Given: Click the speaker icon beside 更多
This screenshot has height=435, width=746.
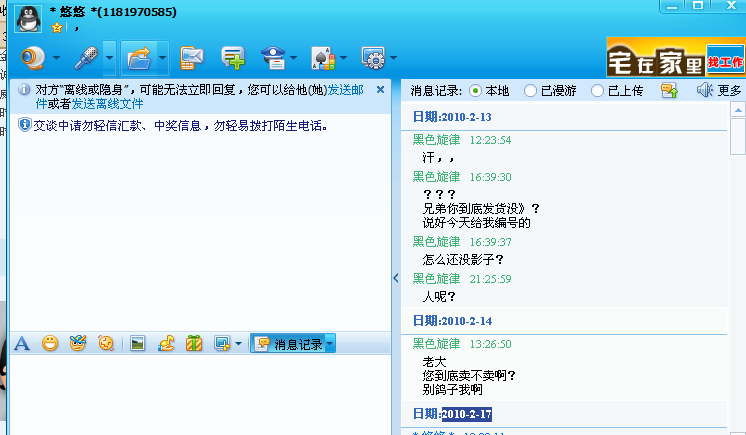Looking at the screenshot, I should [705, 90].
